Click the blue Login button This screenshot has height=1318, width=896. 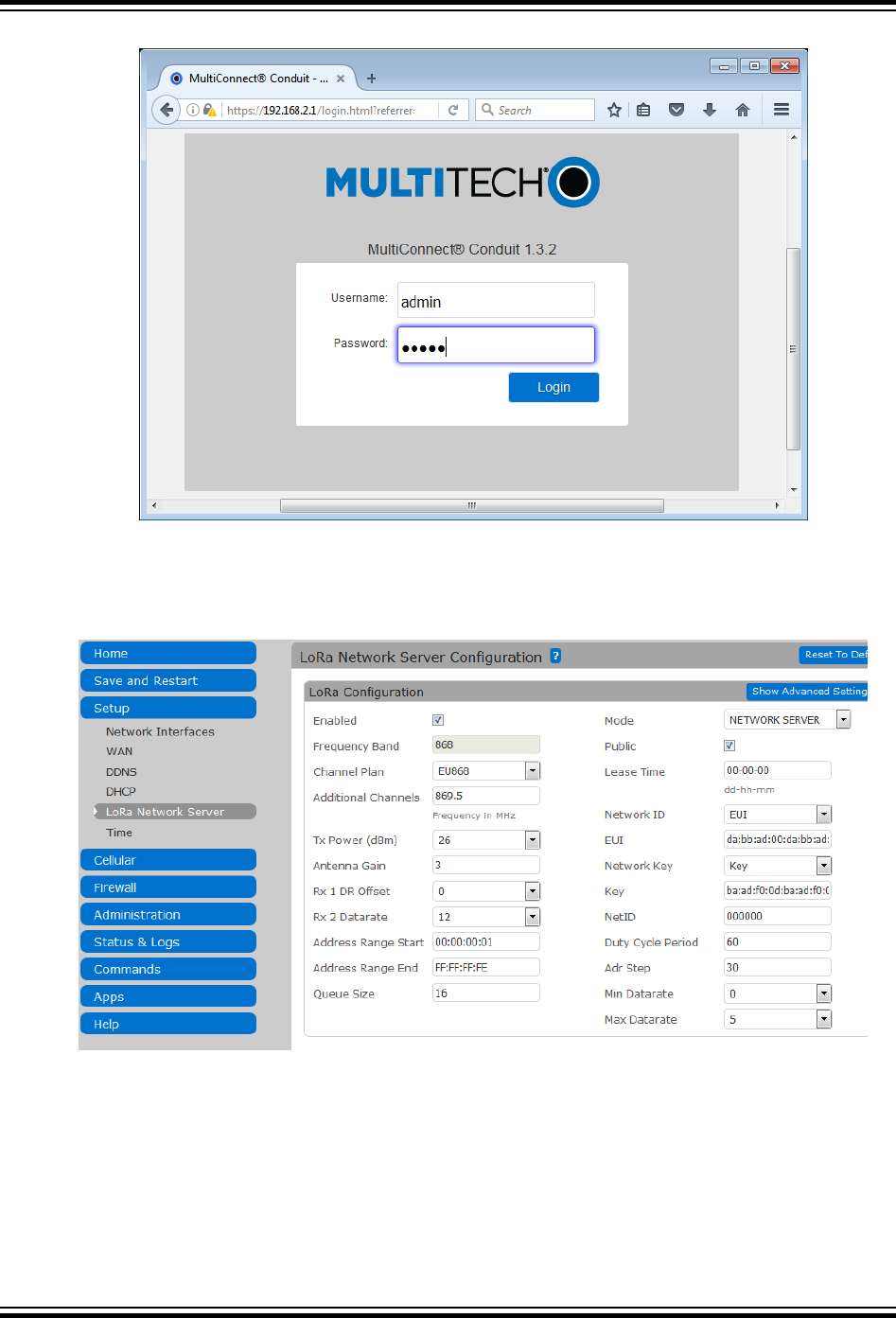click(x=553, y=387)
